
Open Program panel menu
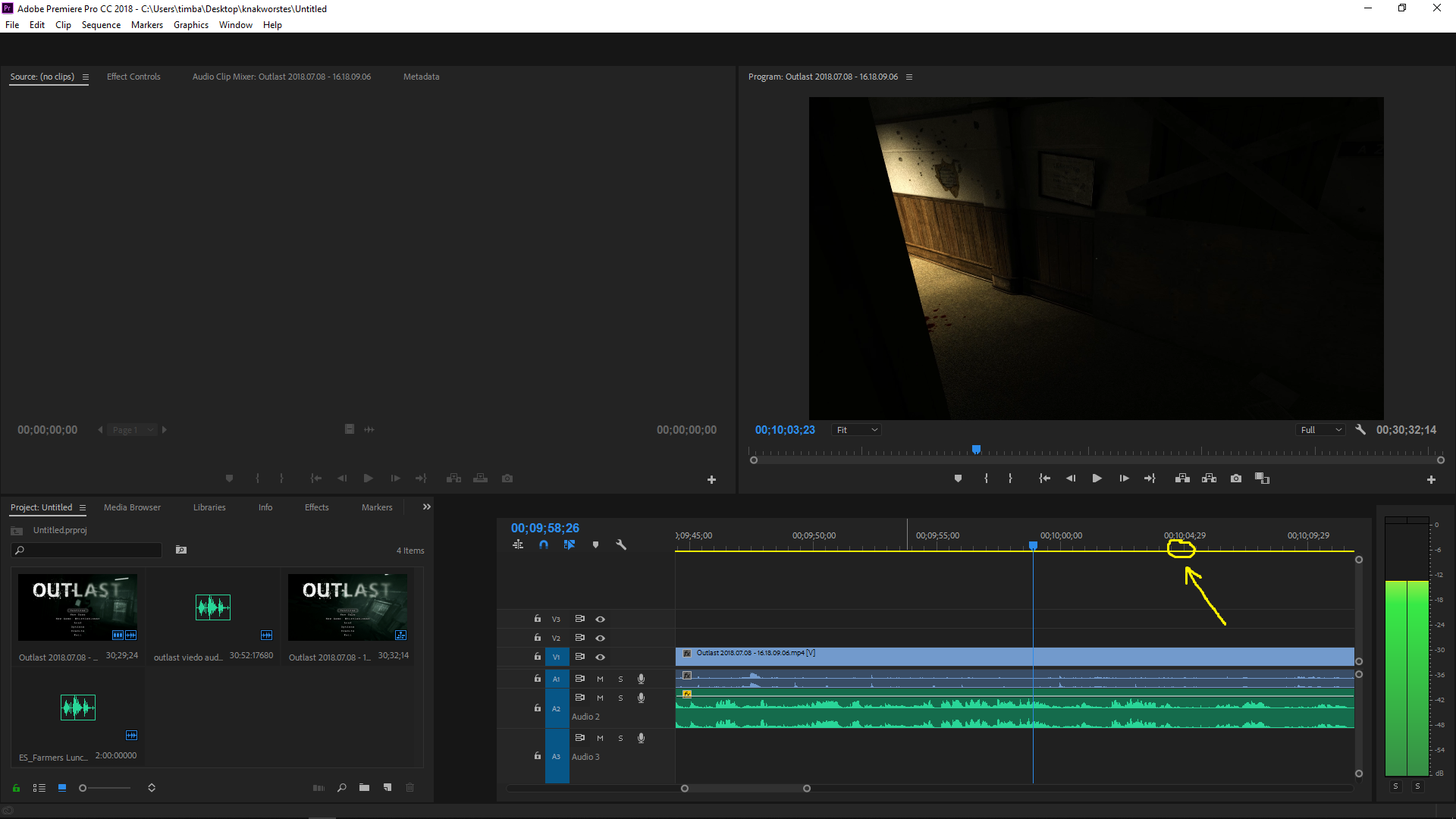[x=909, y=77]
